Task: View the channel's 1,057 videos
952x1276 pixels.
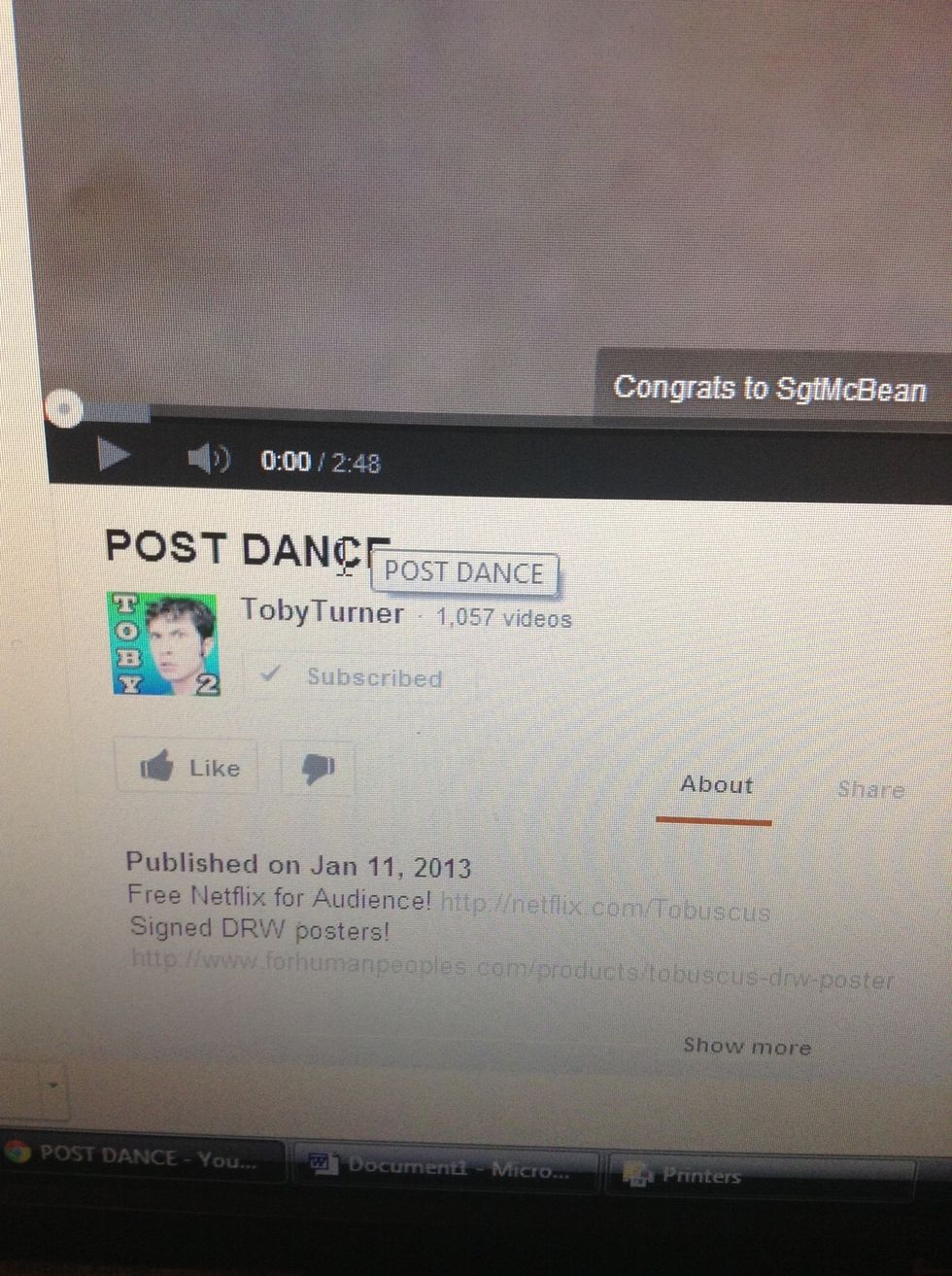Action: 503,618
